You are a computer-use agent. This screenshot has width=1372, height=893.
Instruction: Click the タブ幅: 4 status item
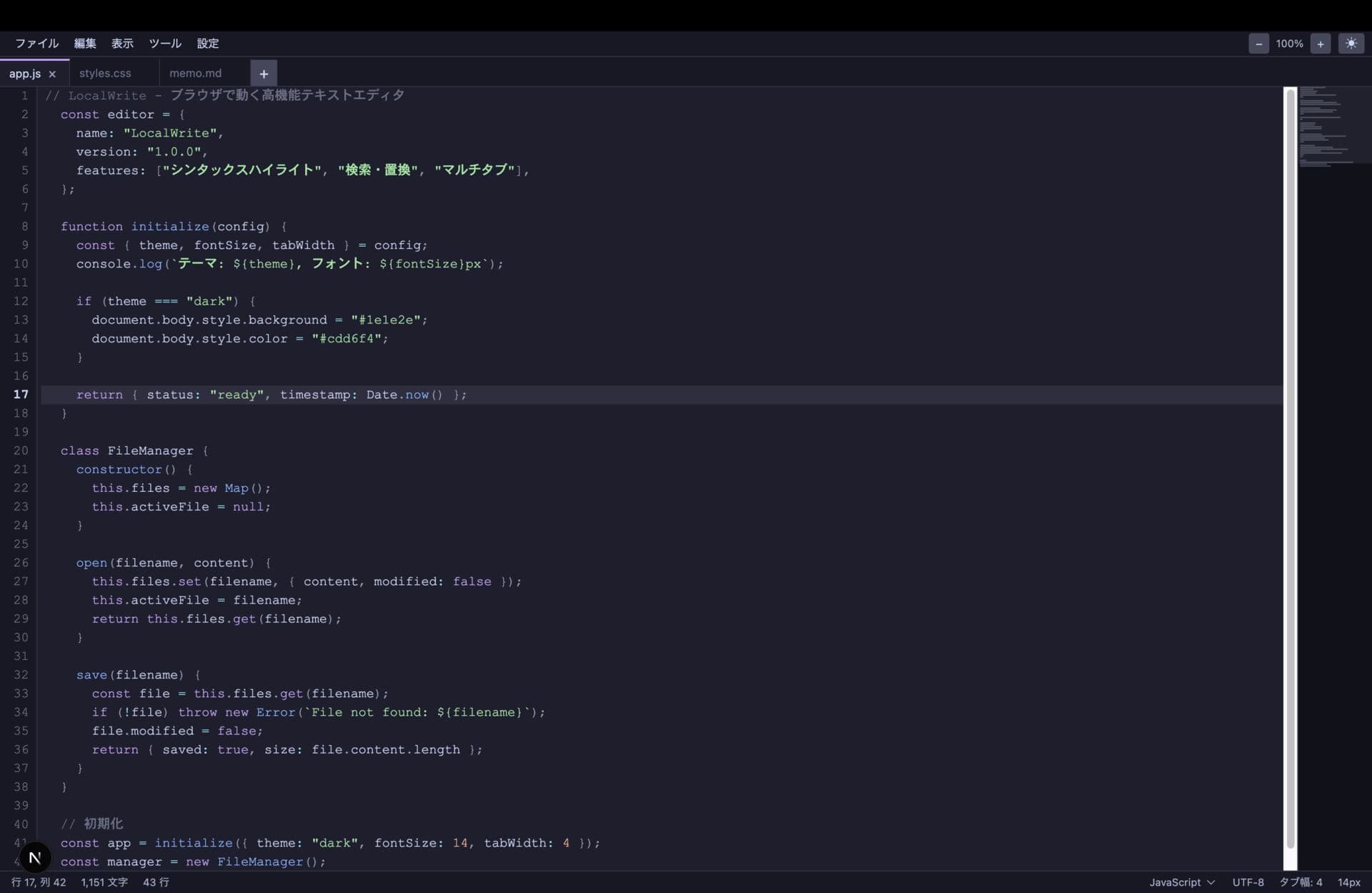(x=1300, y=882)
